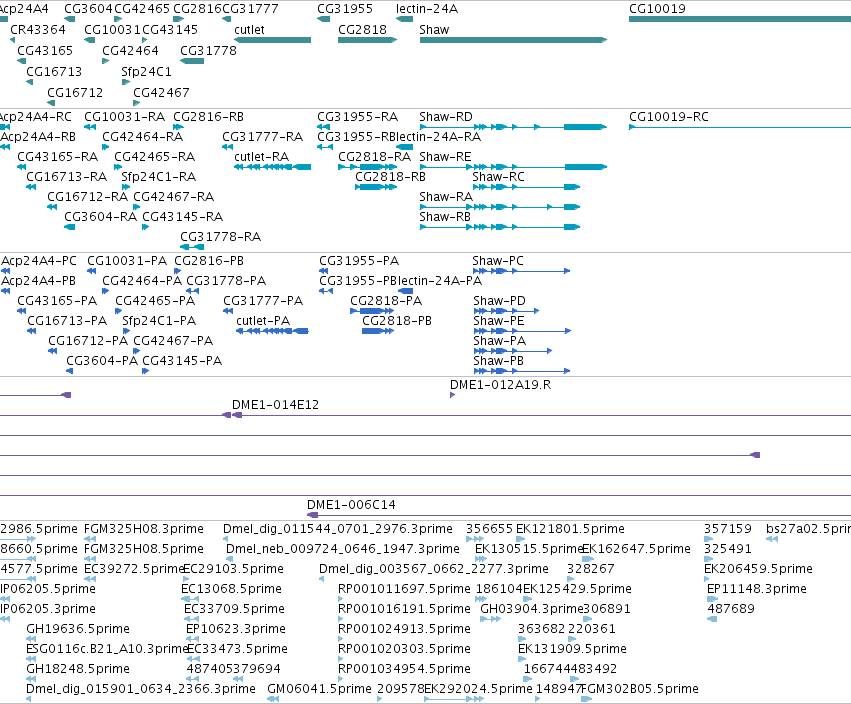Select the Shaw gene feature bar
Screen dimensions: 851x704
[513, 40]
